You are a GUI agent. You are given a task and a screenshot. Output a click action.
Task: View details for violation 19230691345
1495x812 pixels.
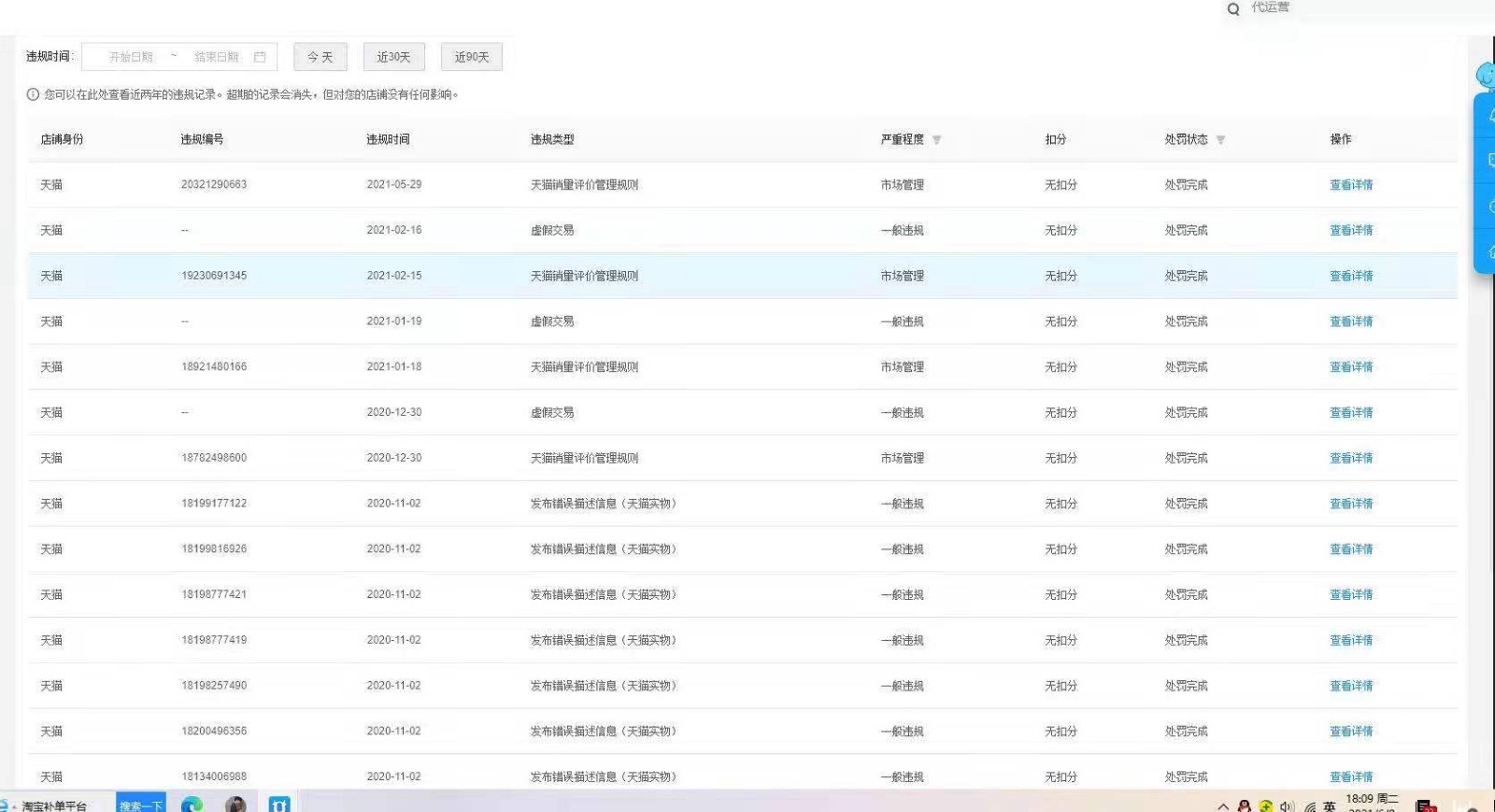pyautogui.click(x=1351, y=276)
